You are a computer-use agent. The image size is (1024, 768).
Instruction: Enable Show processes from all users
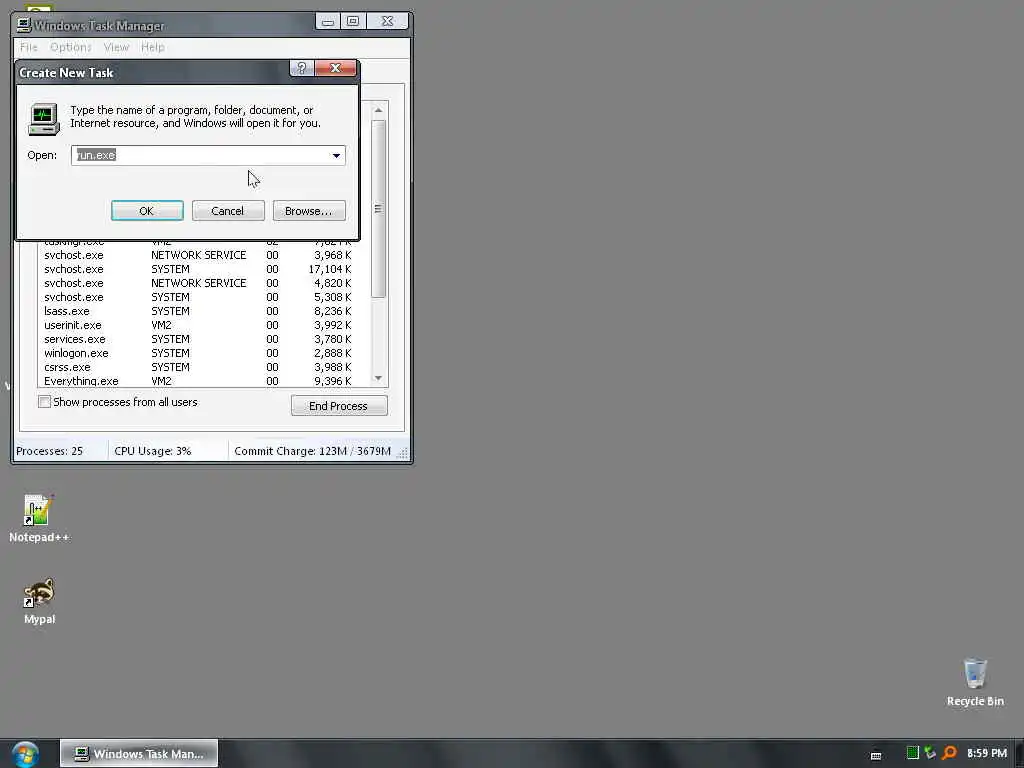[44, 402]
